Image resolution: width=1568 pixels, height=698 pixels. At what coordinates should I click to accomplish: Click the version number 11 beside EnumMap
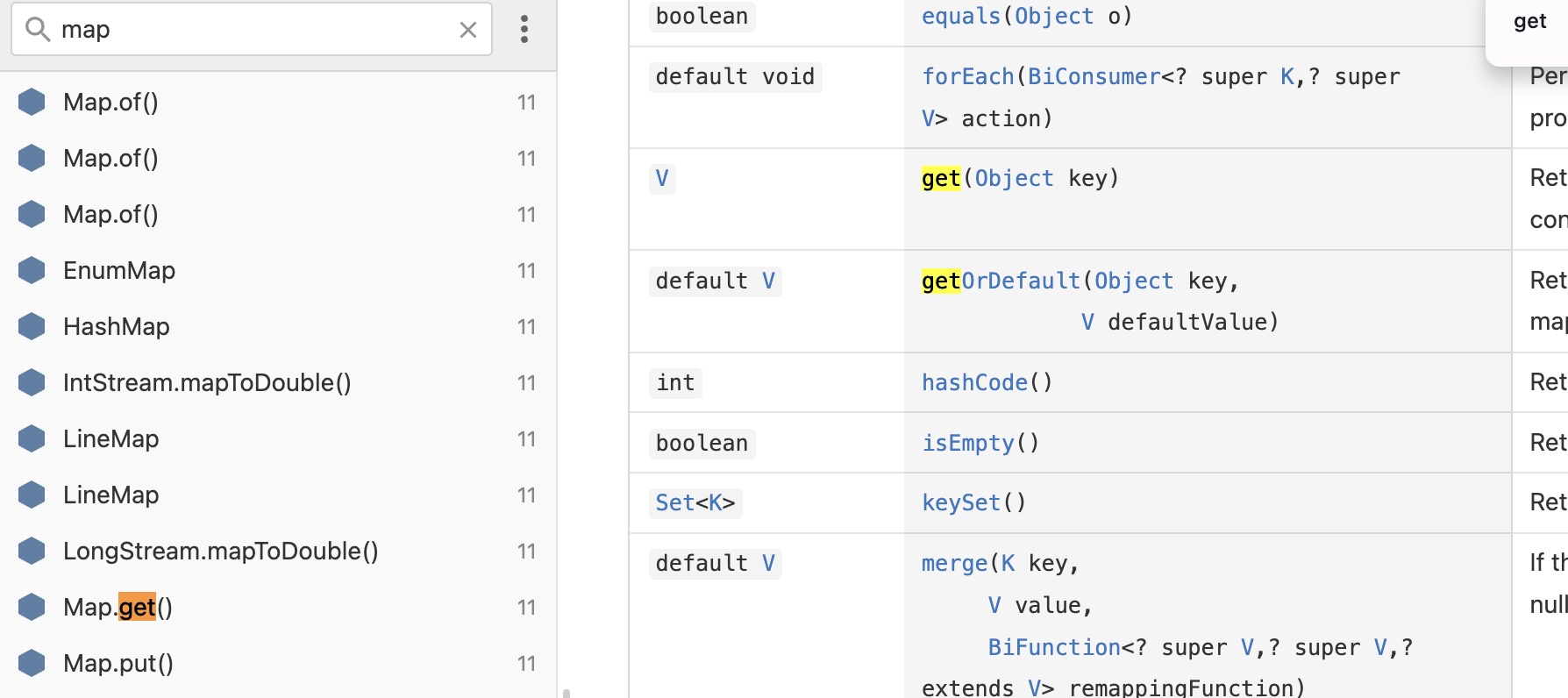pos(526,270)
